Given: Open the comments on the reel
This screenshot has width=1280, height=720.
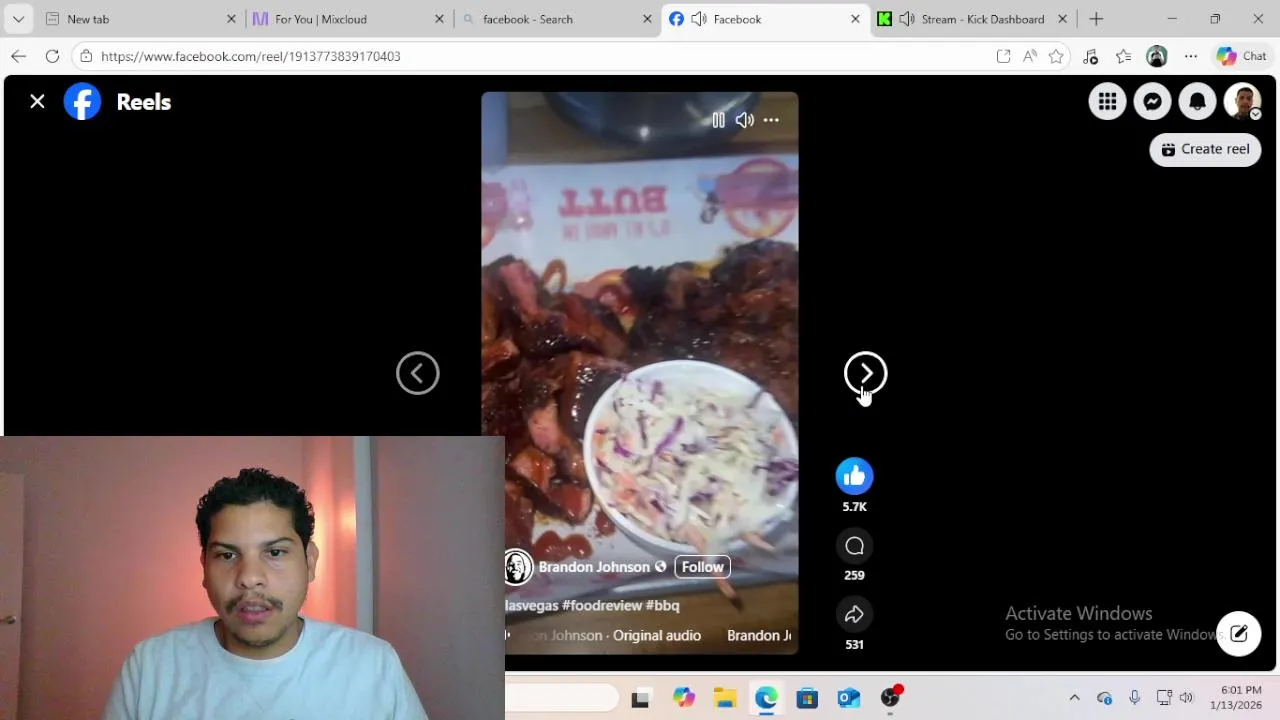Looking at the screenshot, I should tap(854, 545).
